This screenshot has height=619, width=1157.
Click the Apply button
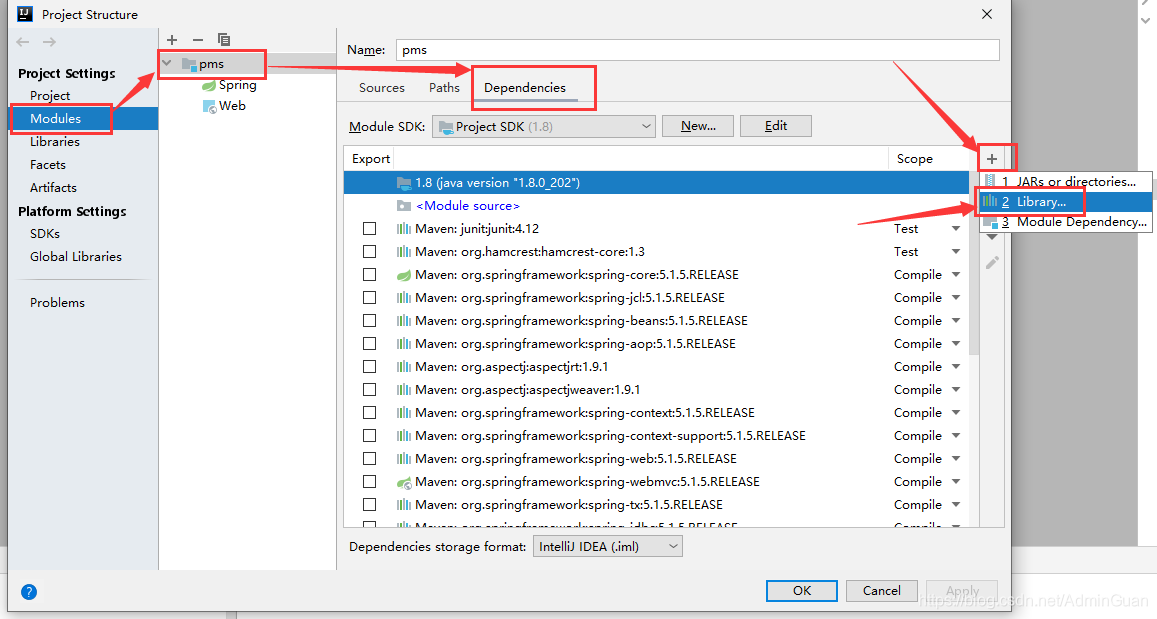coord(962,591)
